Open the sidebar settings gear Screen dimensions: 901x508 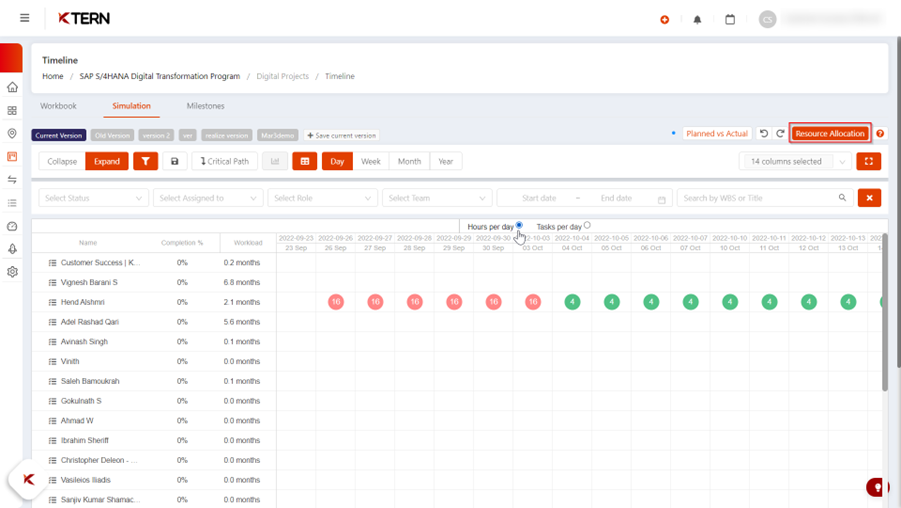click(x=12, y=272)
